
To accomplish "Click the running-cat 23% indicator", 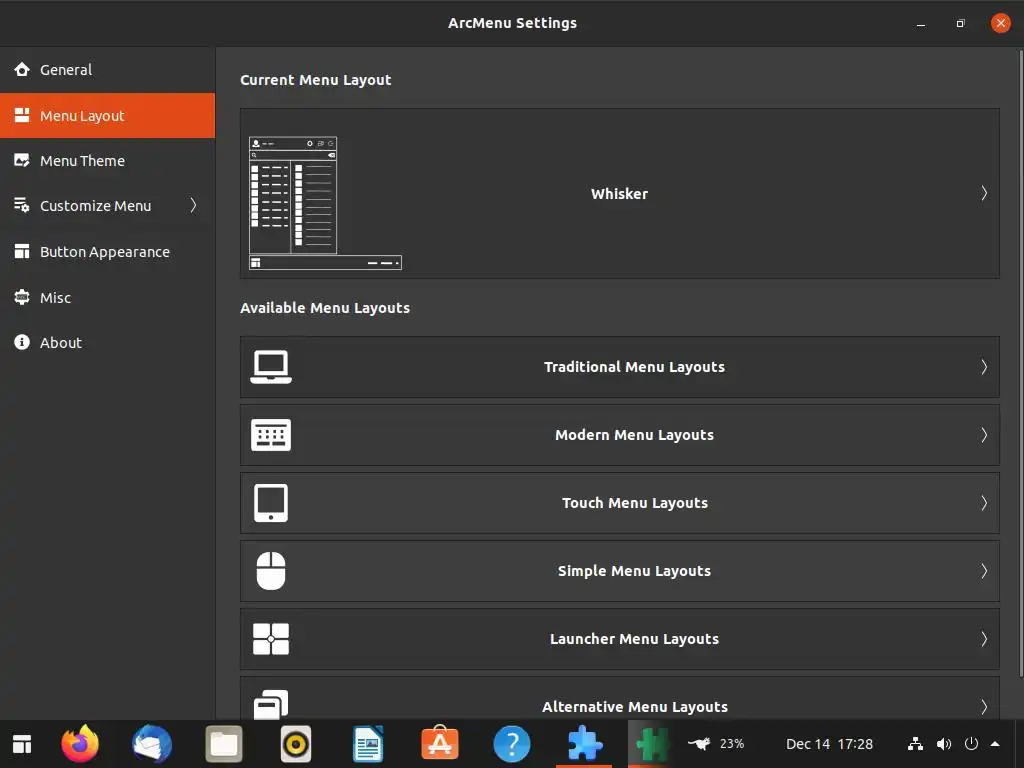I will pyautogui.click(x=716, y=744).
